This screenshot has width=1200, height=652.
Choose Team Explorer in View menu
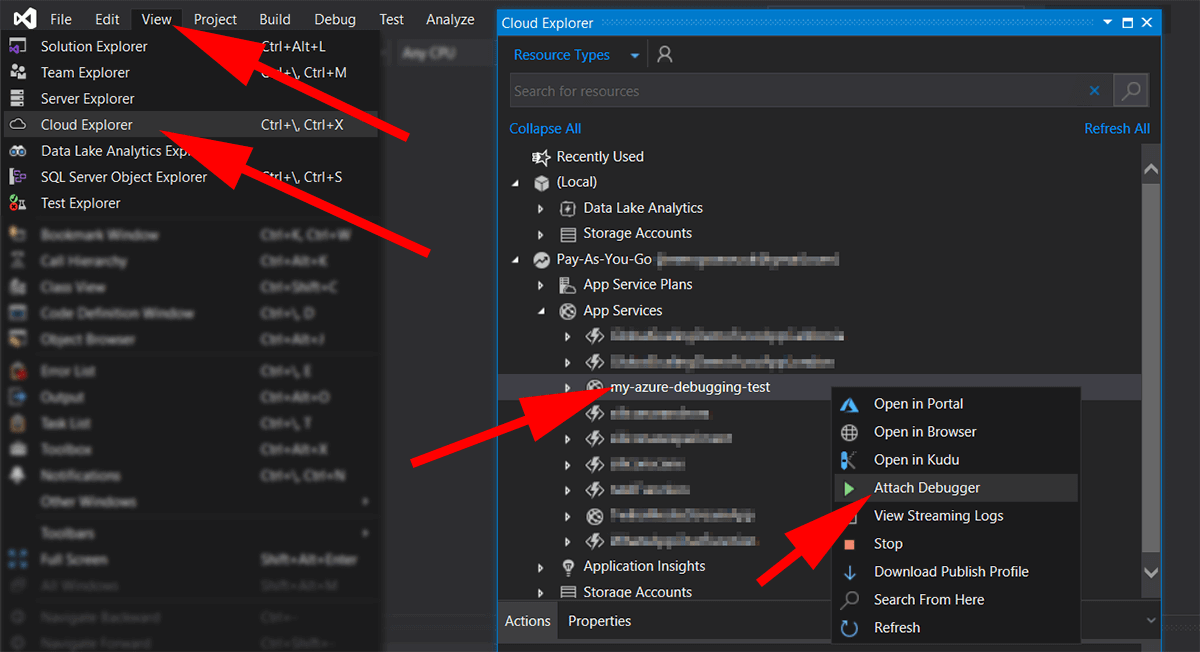[x=190, y=72]
